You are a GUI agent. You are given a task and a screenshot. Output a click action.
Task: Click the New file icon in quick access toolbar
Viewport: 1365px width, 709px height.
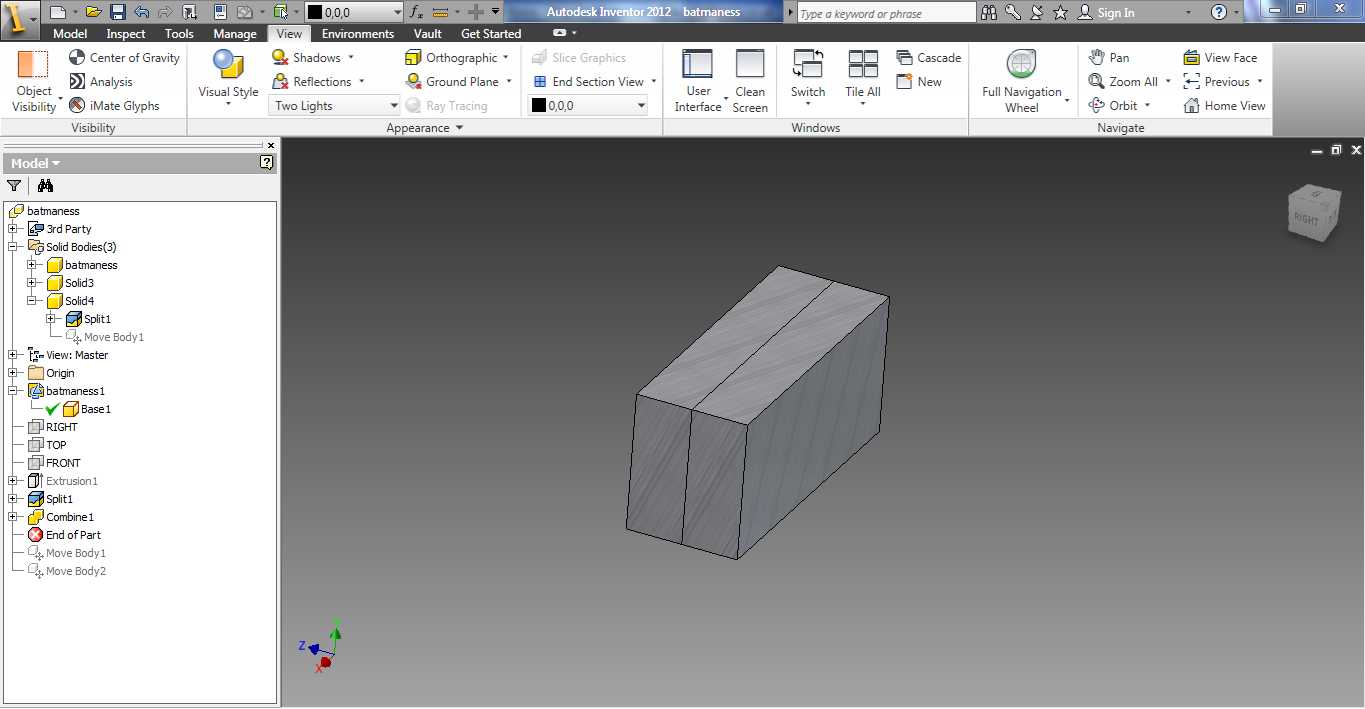[x=58, y=12]
